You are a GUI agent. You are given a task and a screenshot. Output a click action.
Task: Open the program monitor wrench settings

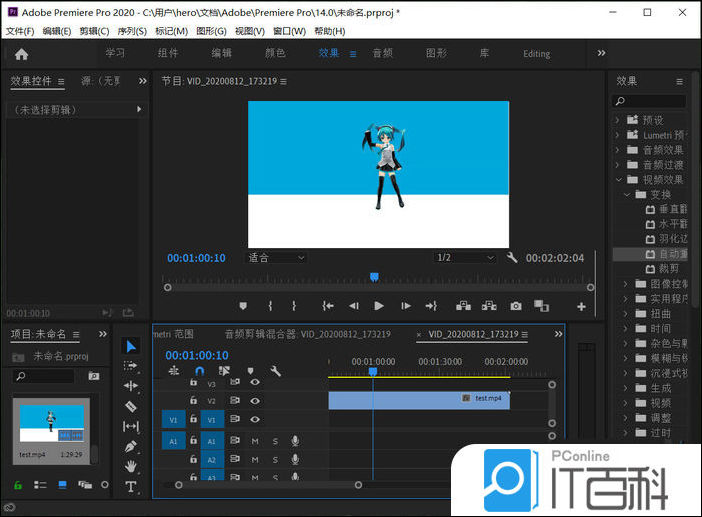[512, 258]
